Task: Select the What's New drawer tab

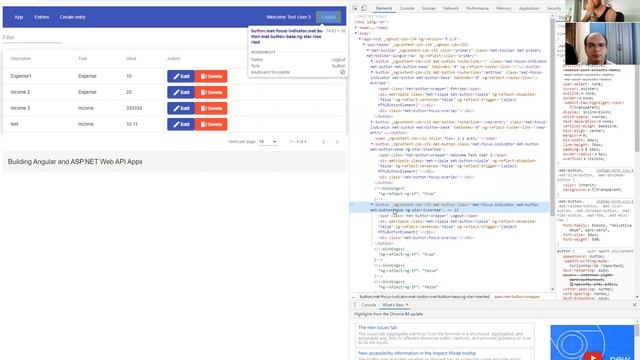Action: point(393,305)
